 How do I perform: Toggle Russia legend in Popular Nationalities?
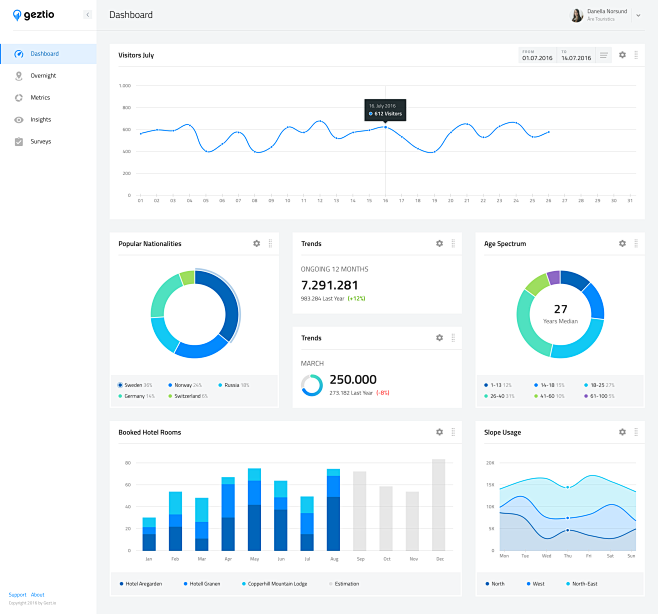click(234, 385)
